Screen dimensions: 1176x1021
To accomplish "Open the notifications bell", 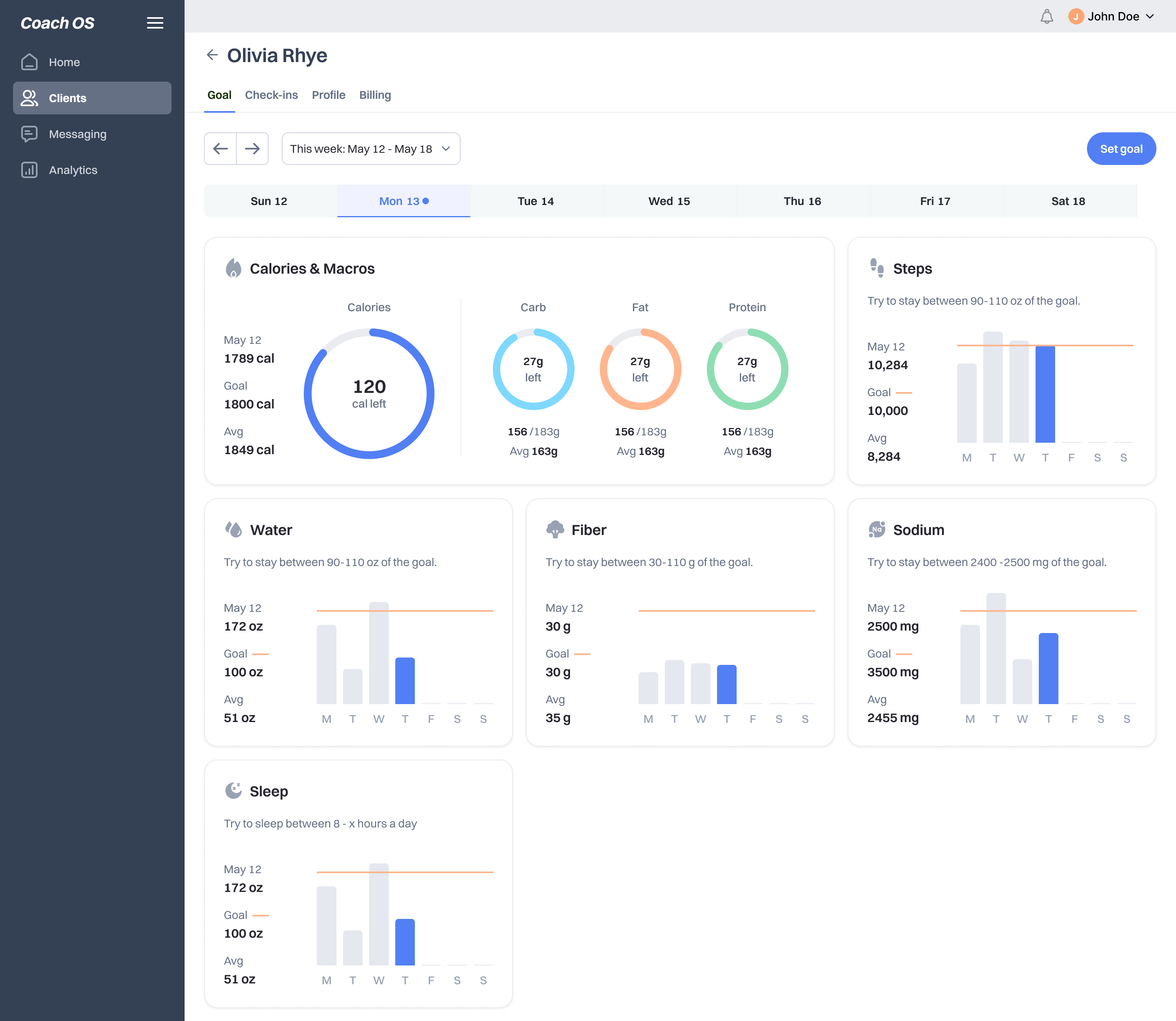I will point(1047,16).
